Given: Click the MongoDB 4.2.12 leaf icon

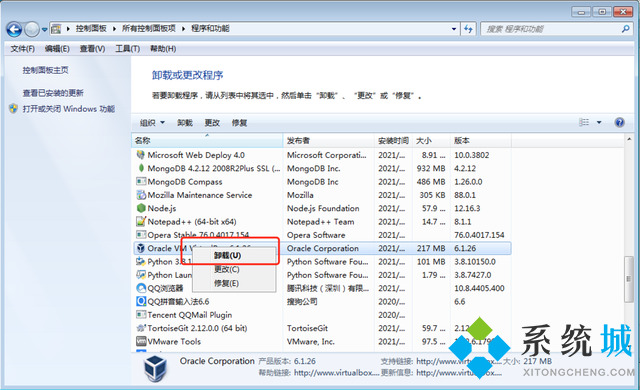Looking at the screenshot, I should pyautogui.click(x=141, y=168).
